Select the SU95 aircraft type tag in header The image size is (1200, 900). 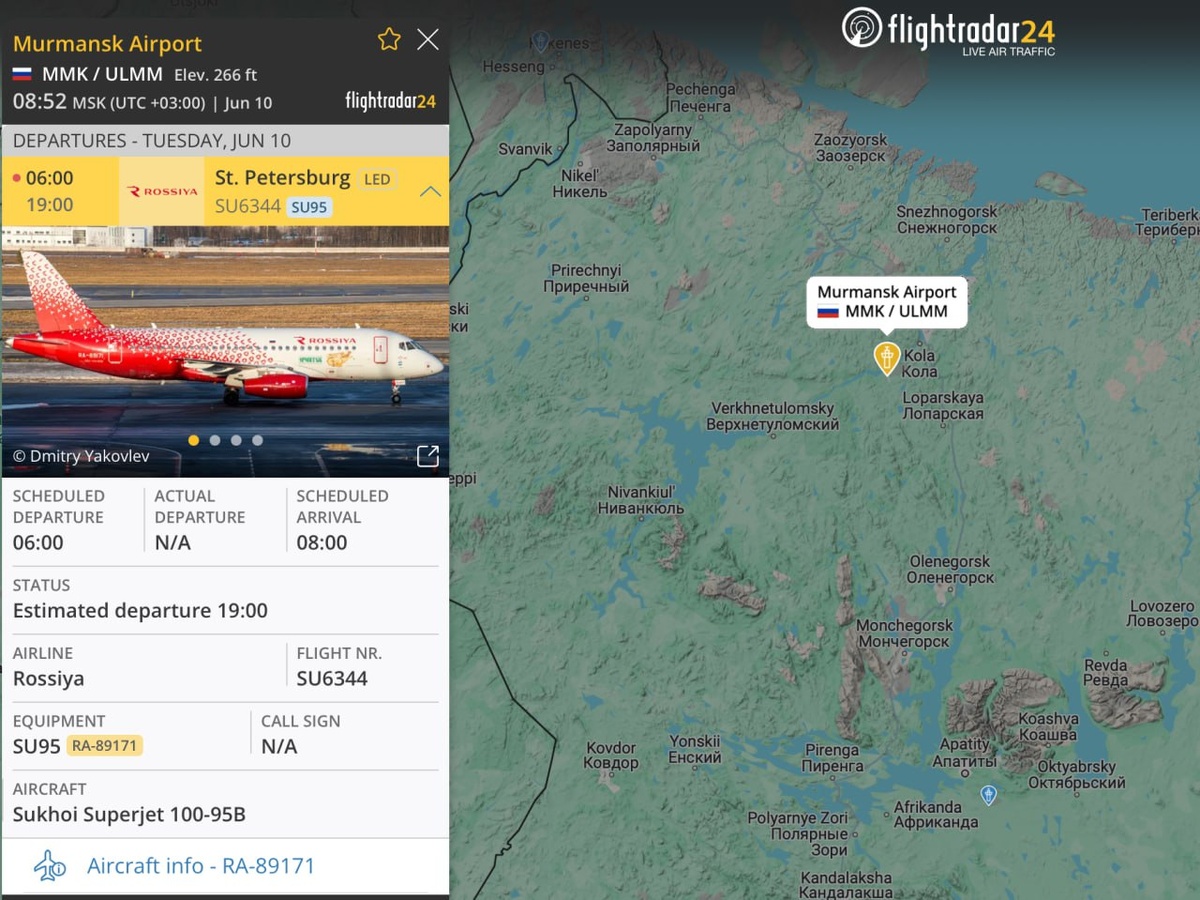click(310, 207)
